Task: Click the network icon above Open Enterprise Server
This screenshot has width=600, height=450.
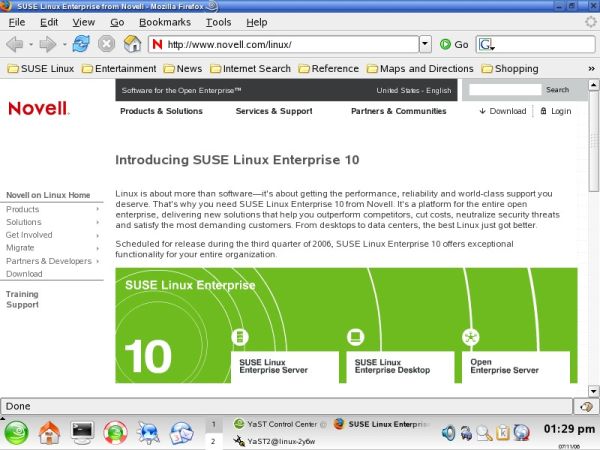Action: pyautogui.click(x=471, y=337)
